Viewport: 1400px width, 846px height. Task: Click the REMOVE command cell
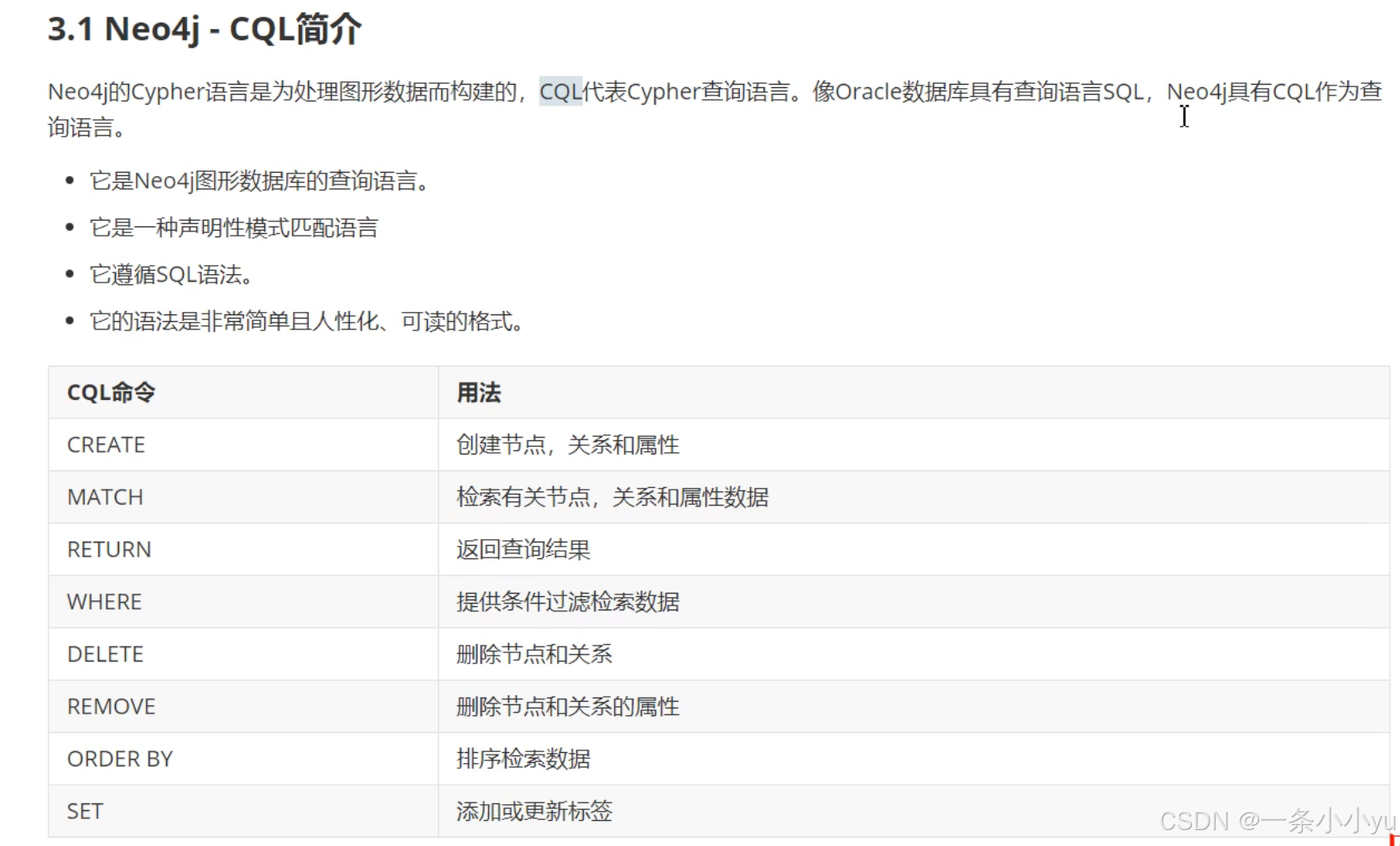click(x=243, y=707)
